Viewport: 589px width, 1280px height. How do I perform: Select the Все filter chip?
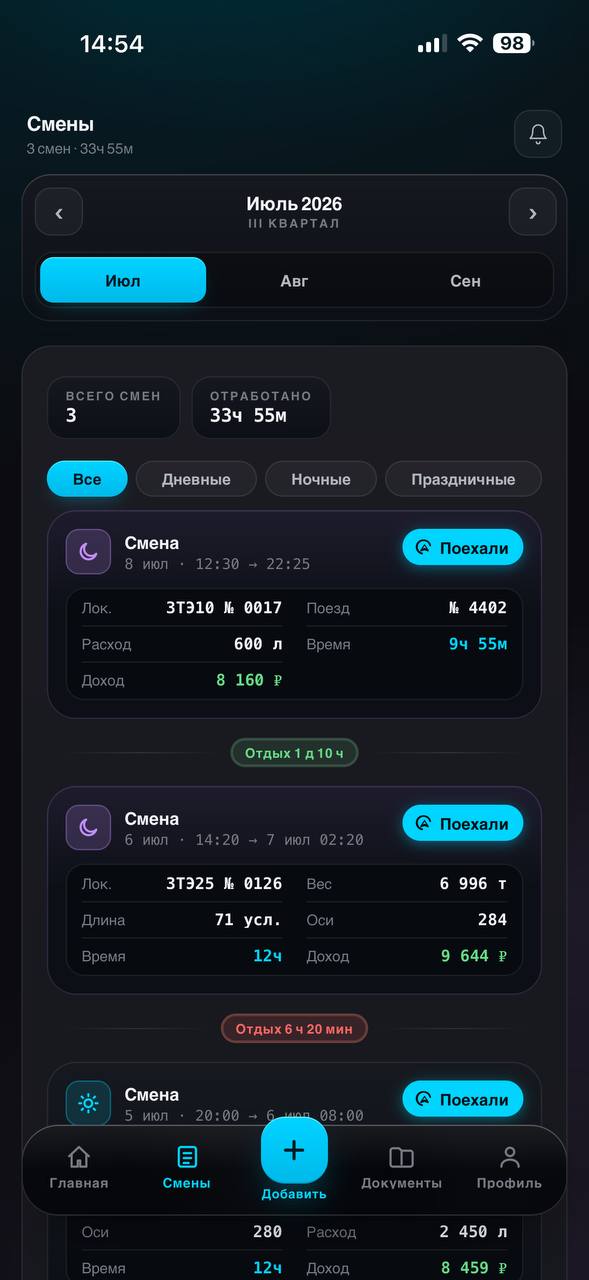tap(87, 479)
